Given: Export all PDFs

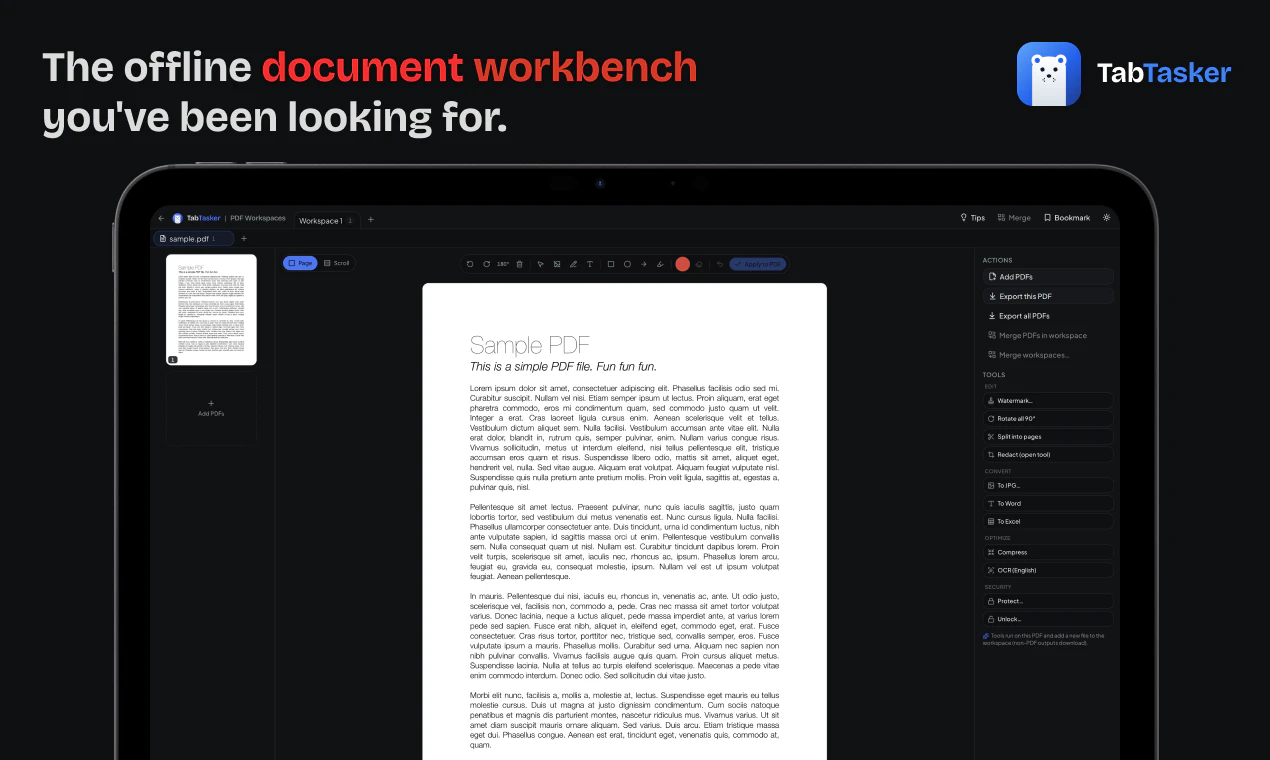Looking at the screenshot, I should 1048,316.
